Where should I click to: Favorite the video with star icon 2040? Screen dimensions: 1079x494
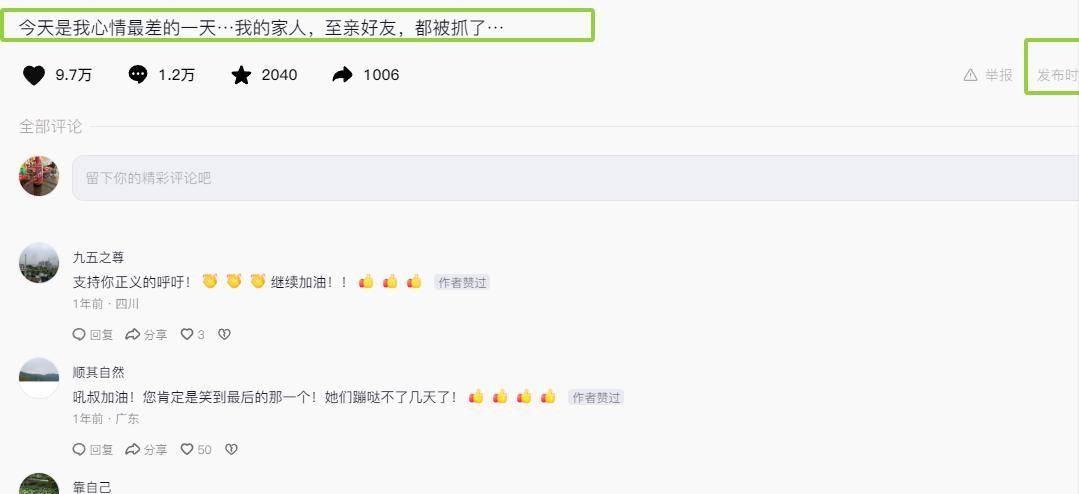tap(241, 75)
